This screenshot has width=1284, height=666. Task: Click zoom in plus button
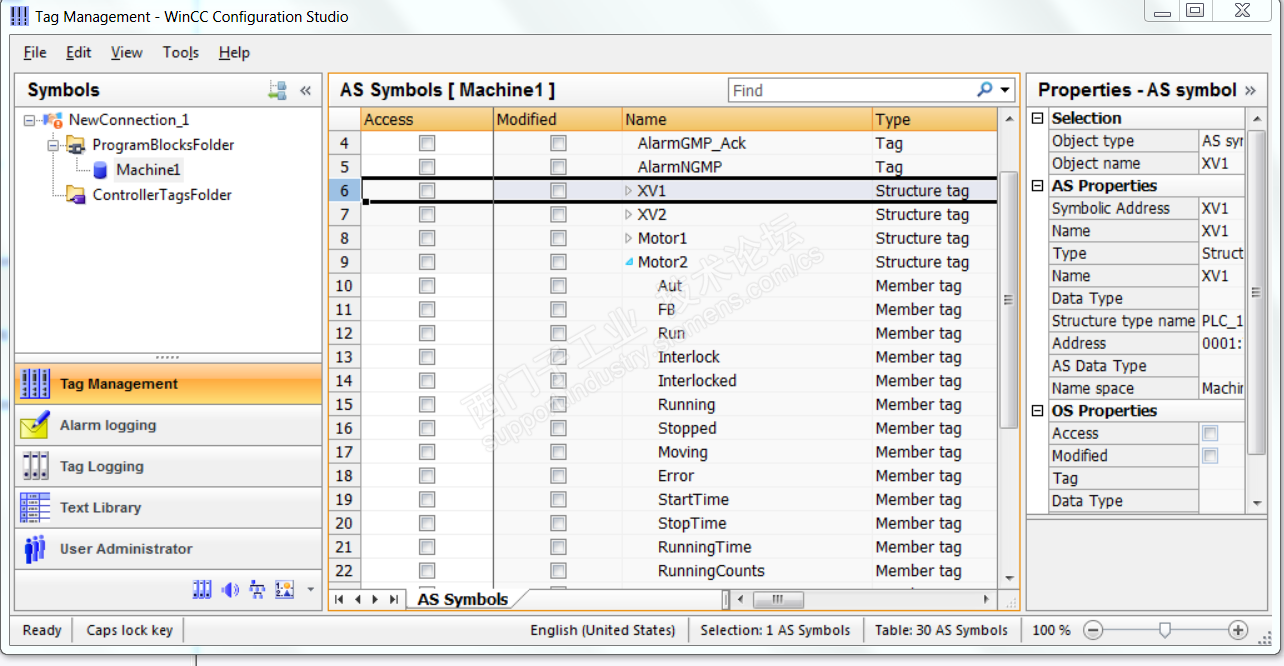click(x=1238, y=630)
